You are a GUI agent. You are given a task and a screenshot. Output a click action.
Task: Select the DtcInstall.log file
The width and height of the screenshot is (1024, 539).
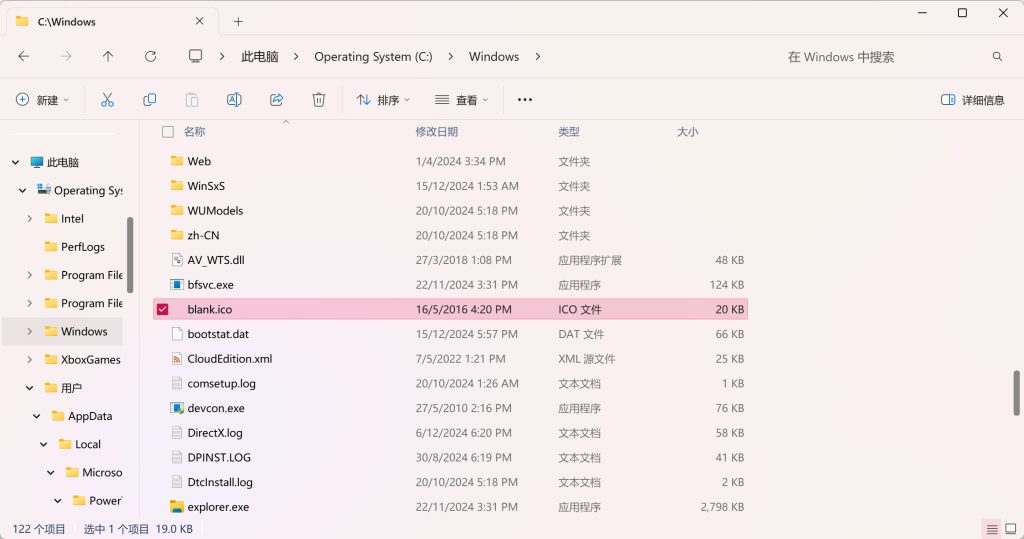451,482
